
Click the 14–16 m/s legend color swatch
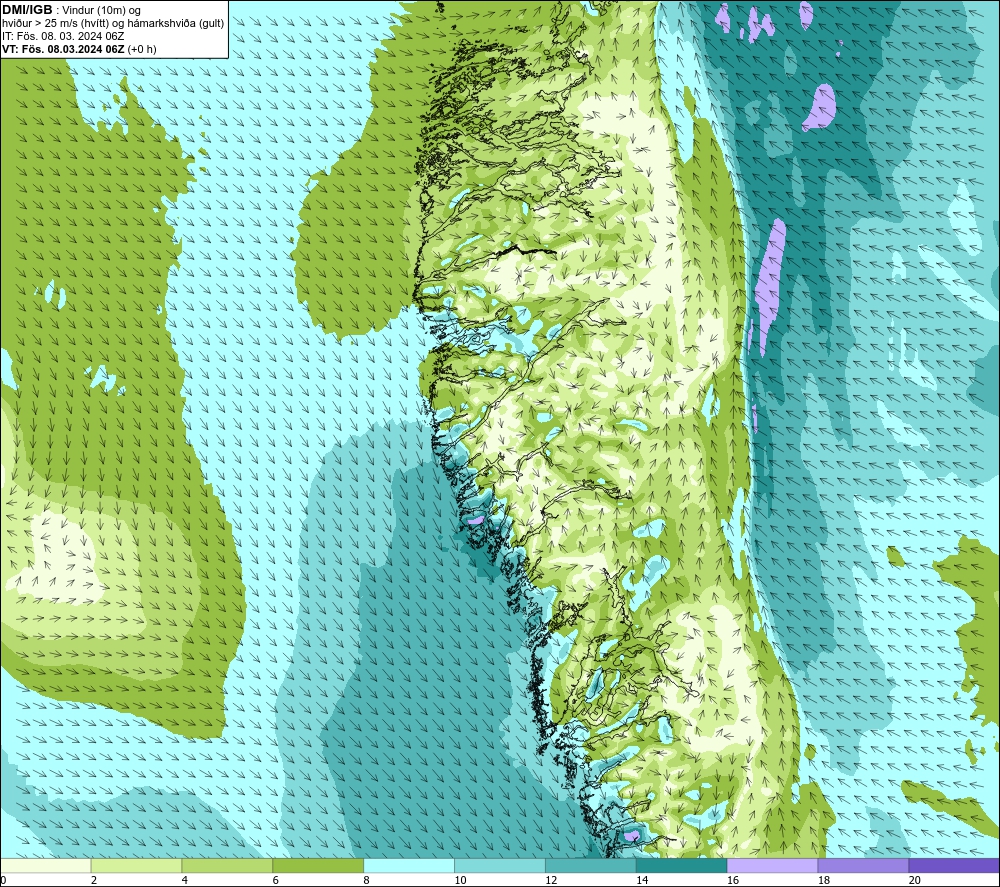point(681,865)
